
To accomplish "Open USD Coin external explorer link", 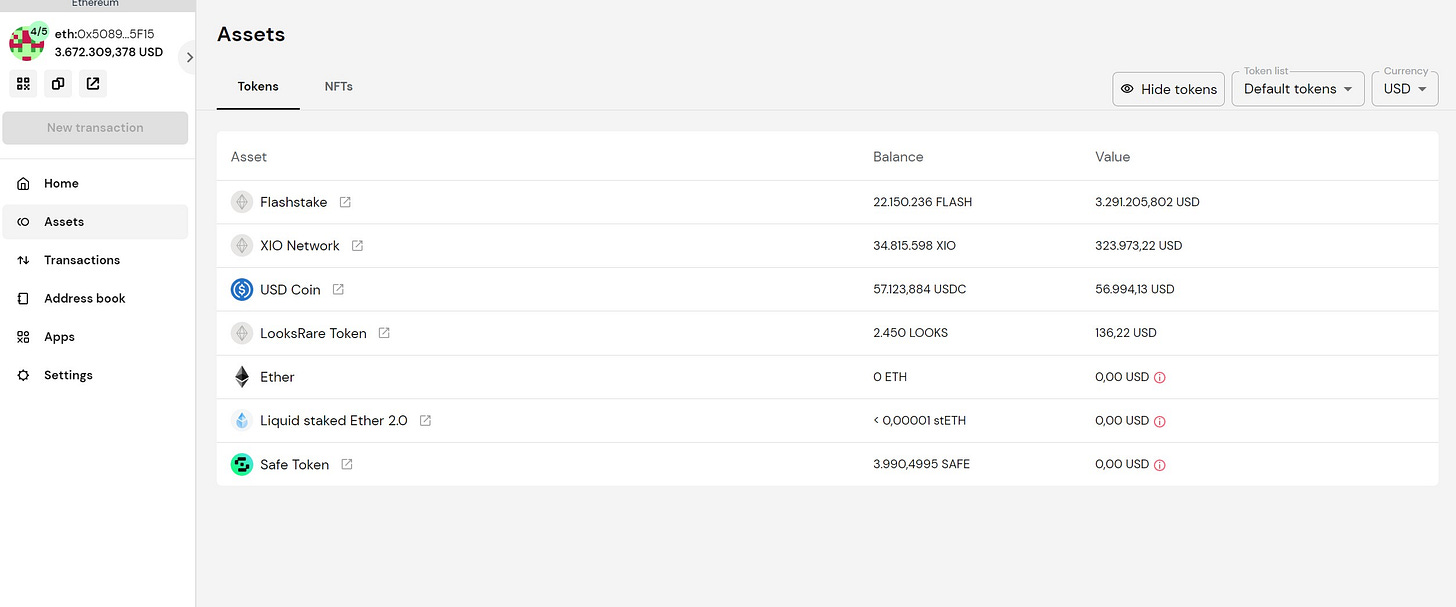I will point(338,290).
